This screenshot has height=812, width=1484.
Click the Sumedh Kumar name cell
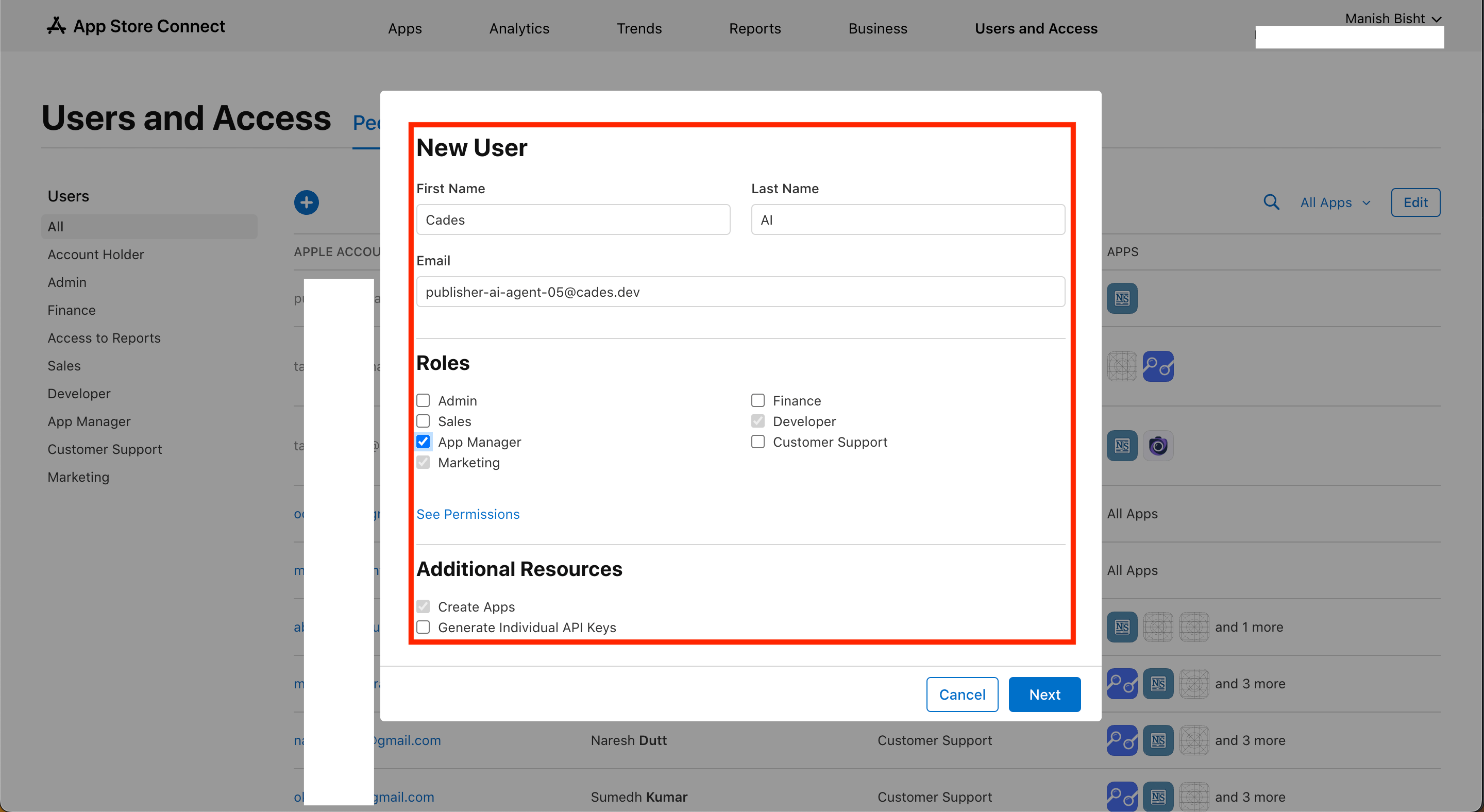(639, 797)
